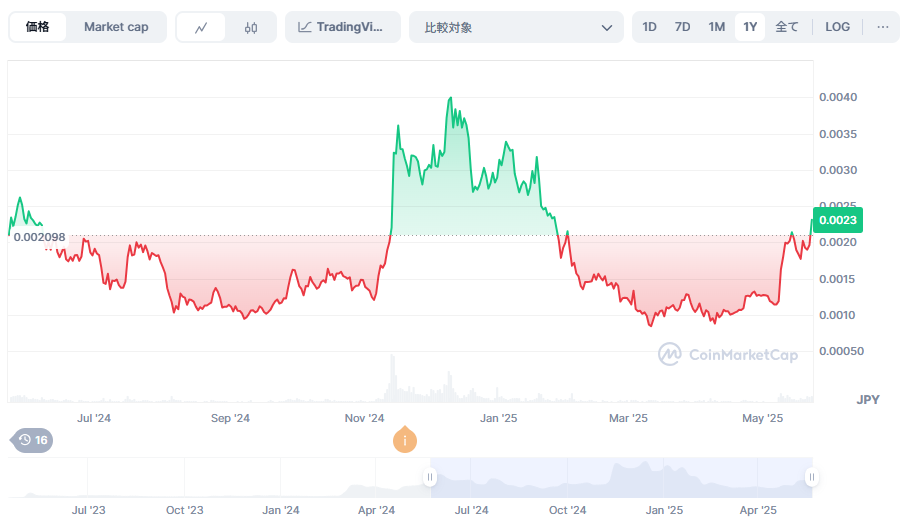Screen dimensions: 909x527
Task: Open the more options ellipsis menu
Action: 882,27
